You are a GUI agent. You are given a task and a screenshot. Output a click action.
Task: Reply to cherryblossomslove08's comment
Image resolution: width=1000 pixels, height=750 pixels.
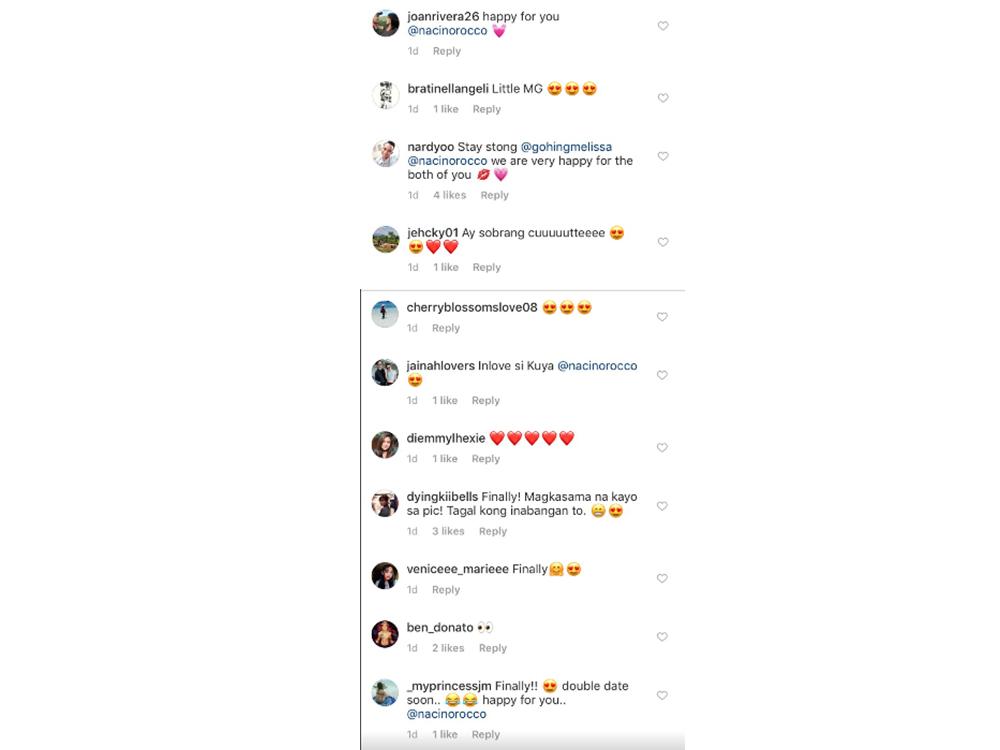446,328
